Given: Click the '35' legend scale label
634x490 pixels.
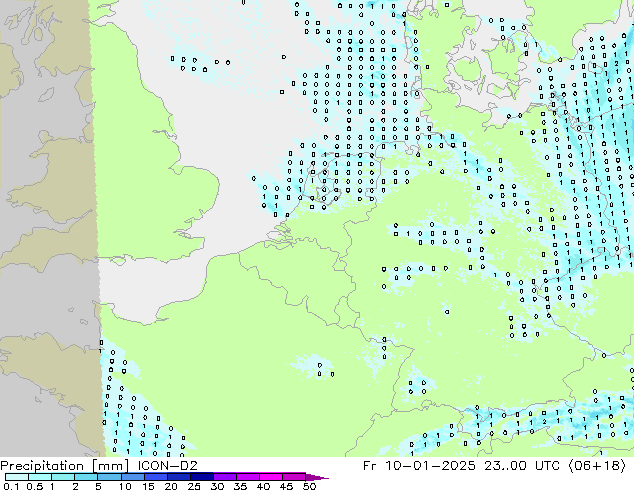Looking at the screenshot, I should 240,486.
